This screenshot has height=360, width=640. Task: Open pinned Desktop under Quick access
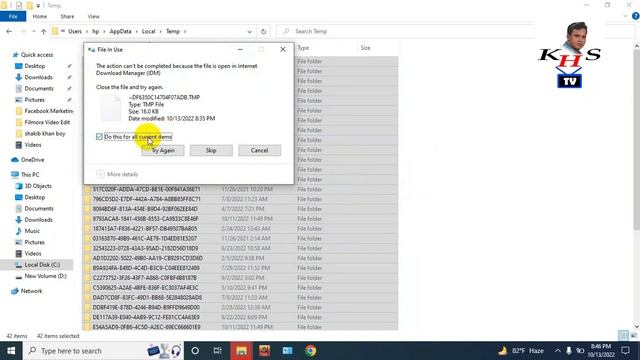click(x=35, y=66)
